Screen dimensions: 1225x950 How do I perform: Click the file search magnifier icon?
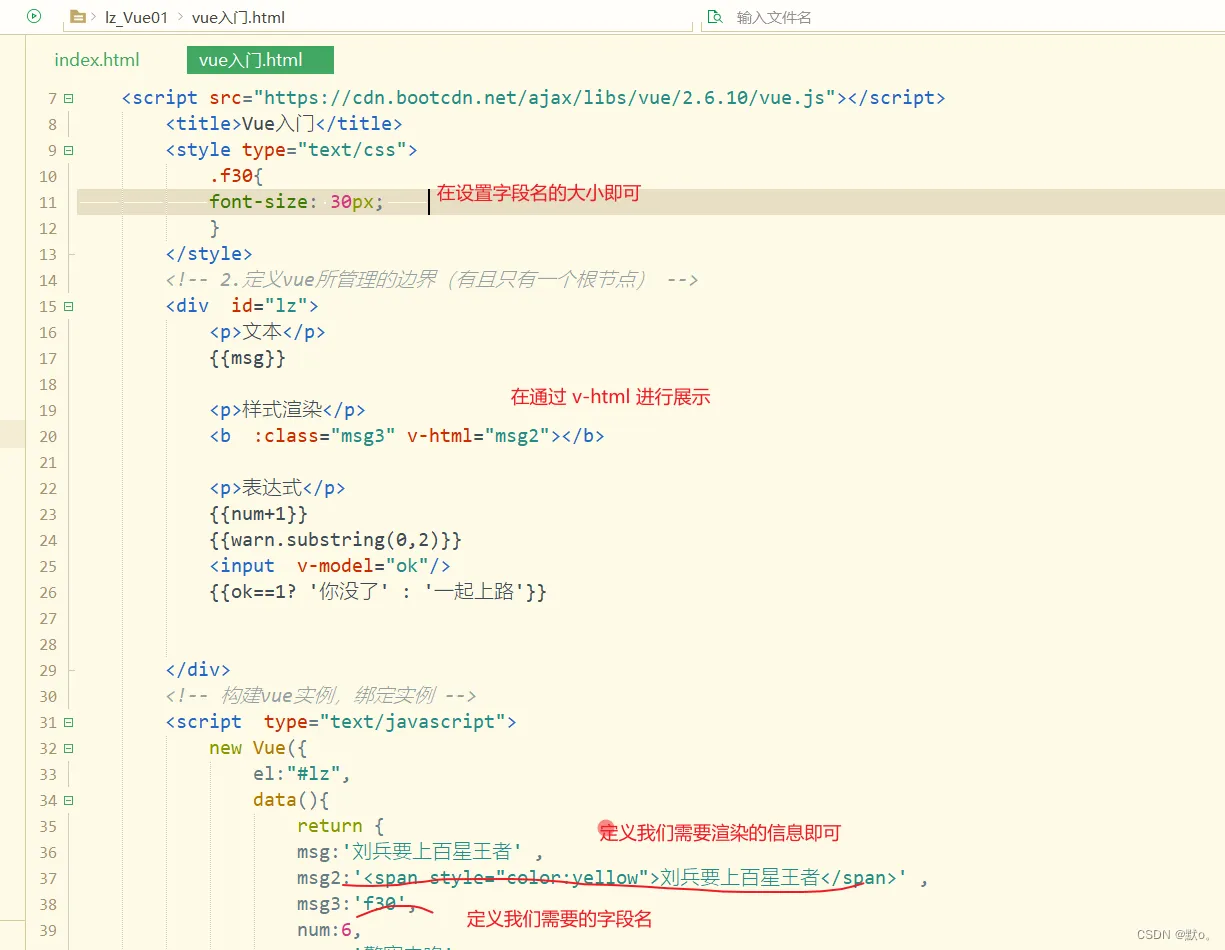pos(714,17)
